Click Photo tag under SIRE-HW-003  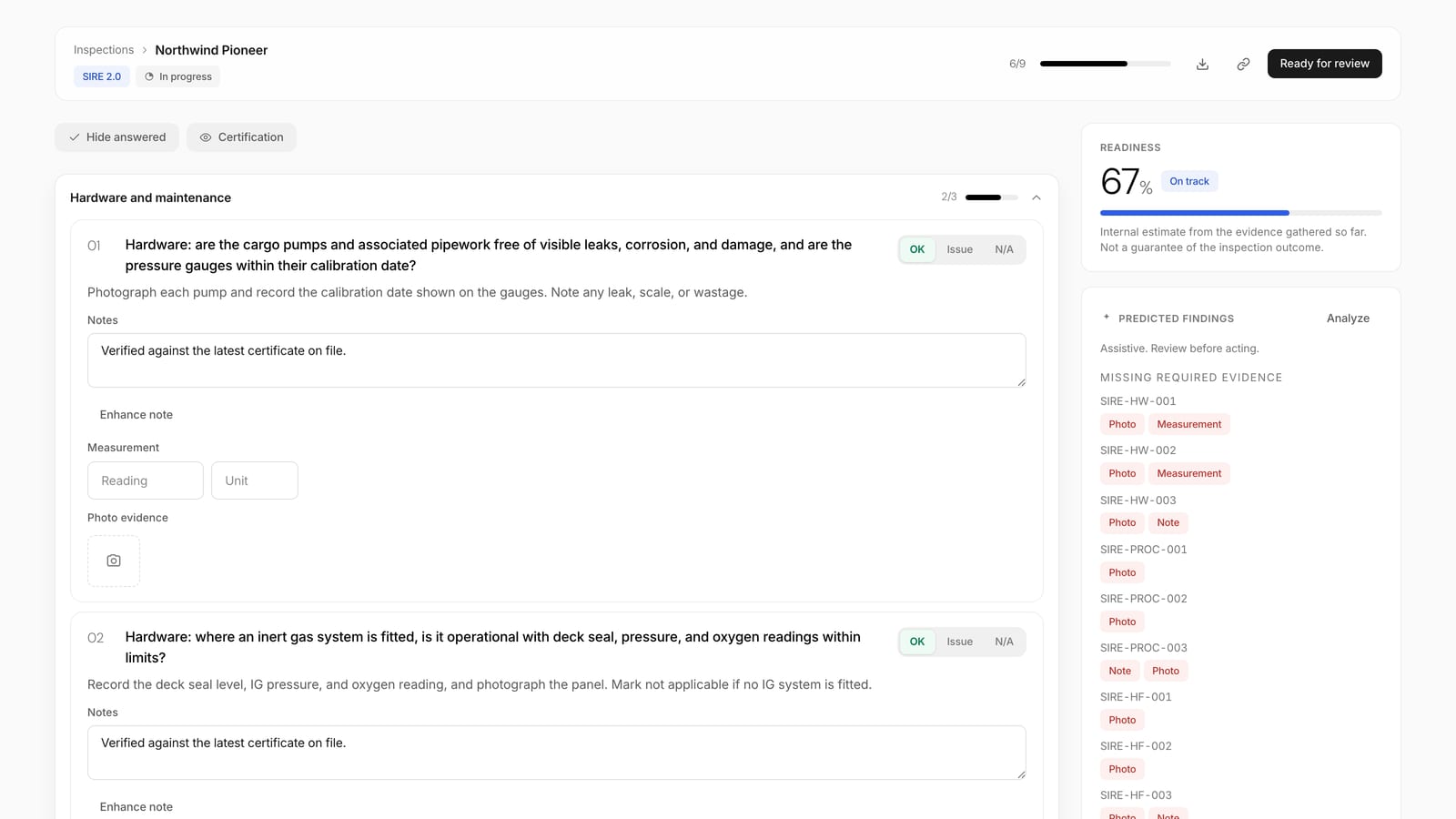[x=1122, y=522]
